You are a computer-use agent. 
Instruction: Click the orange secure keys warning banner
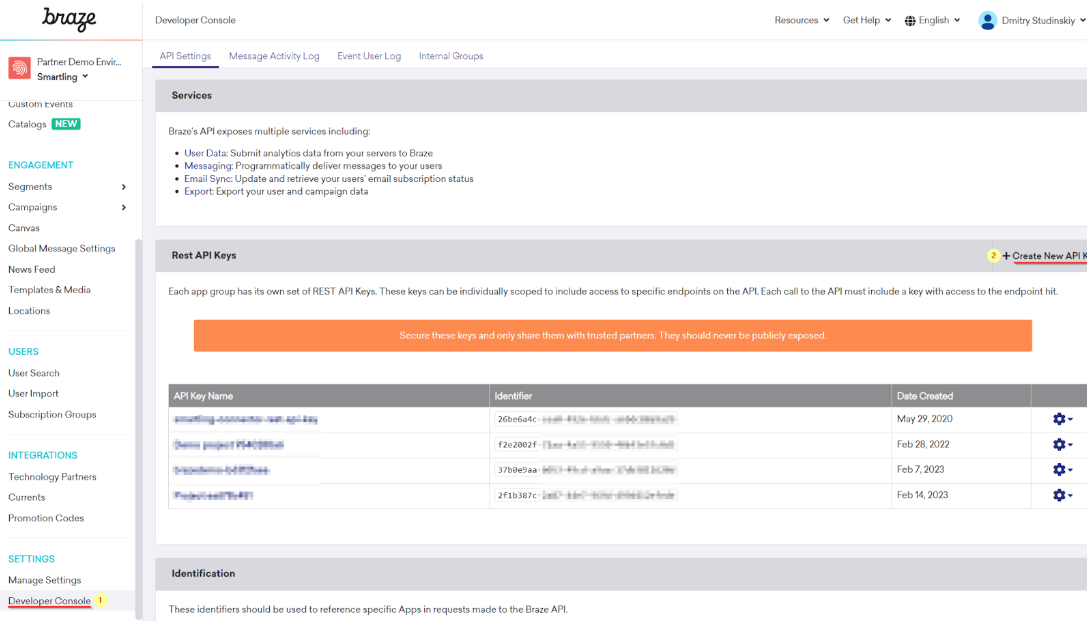tap(613, 336)
